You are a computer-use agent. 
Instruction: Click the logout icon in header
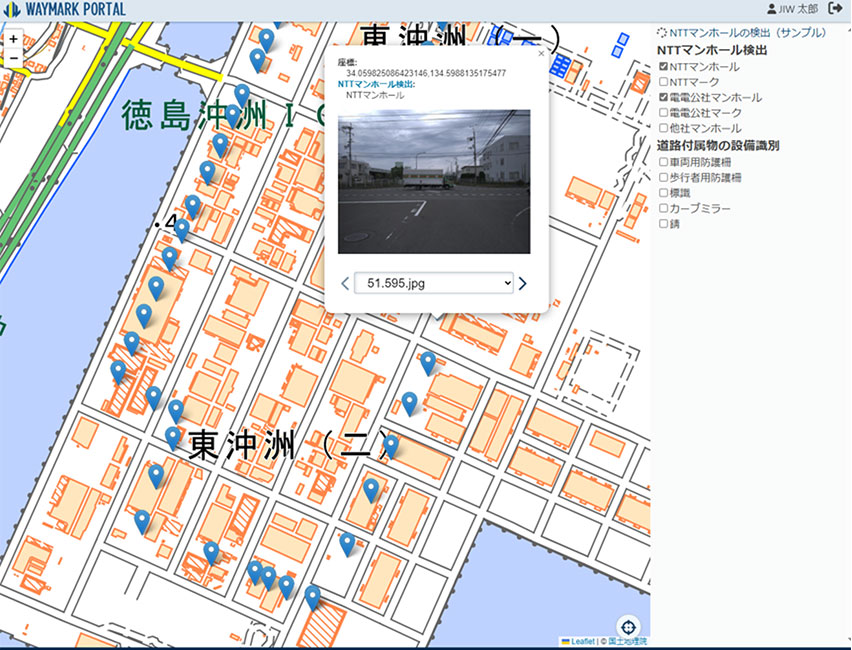836,9
